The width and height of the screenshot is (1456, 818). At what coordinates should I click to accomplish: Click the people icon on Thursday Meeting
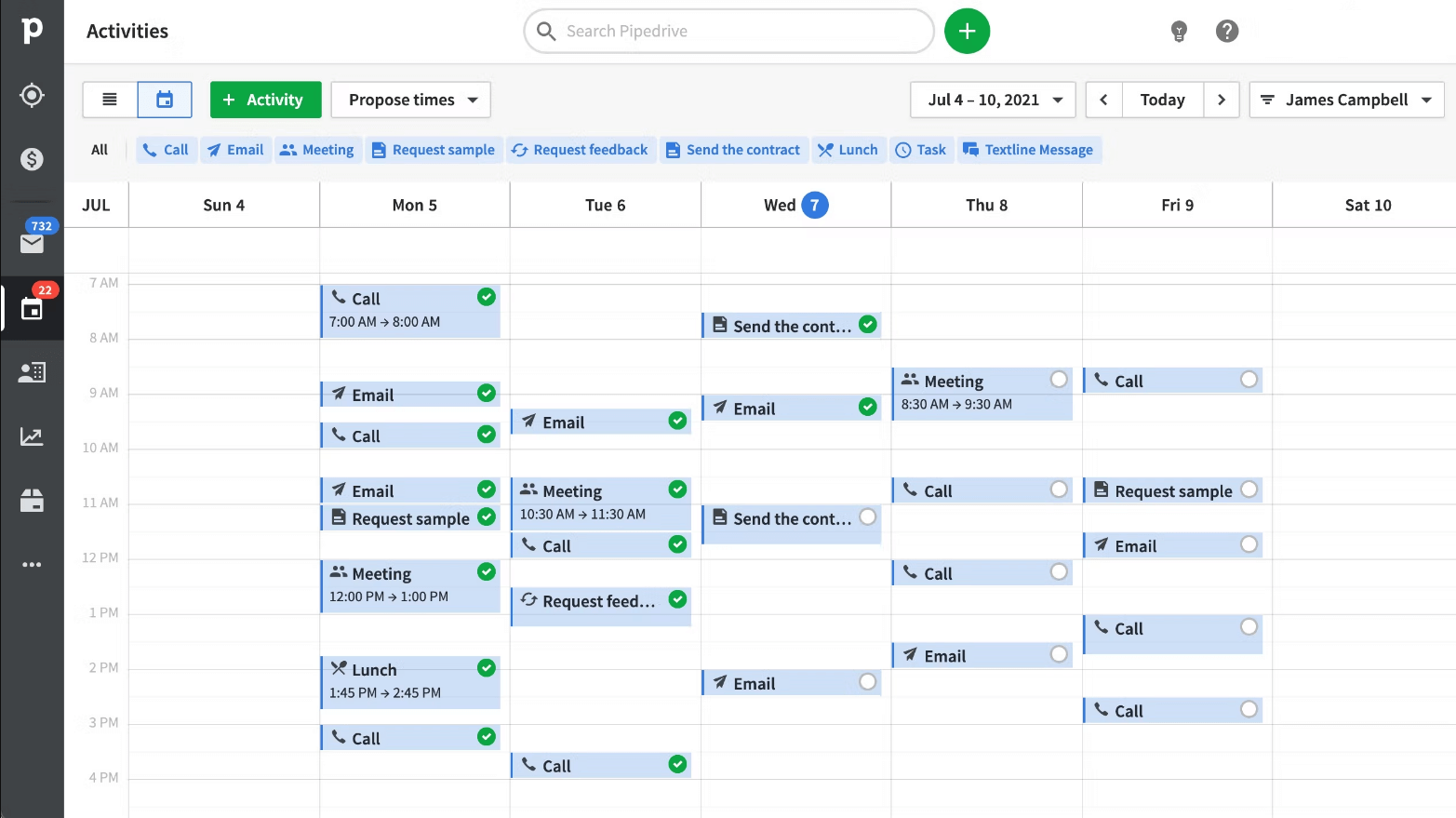click(x=910, y=380)
